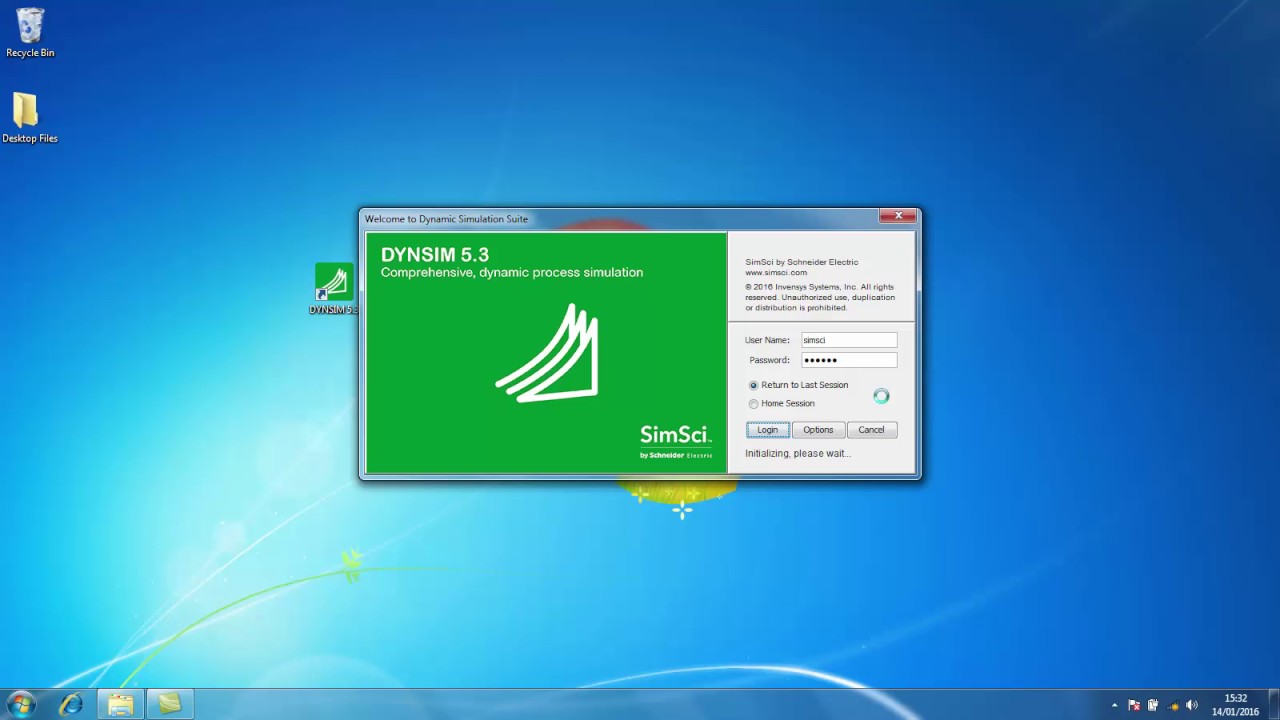Click the 'Initializing, please wait...' status text
The height and width of the screenshot is (720, 1280).
798,453
